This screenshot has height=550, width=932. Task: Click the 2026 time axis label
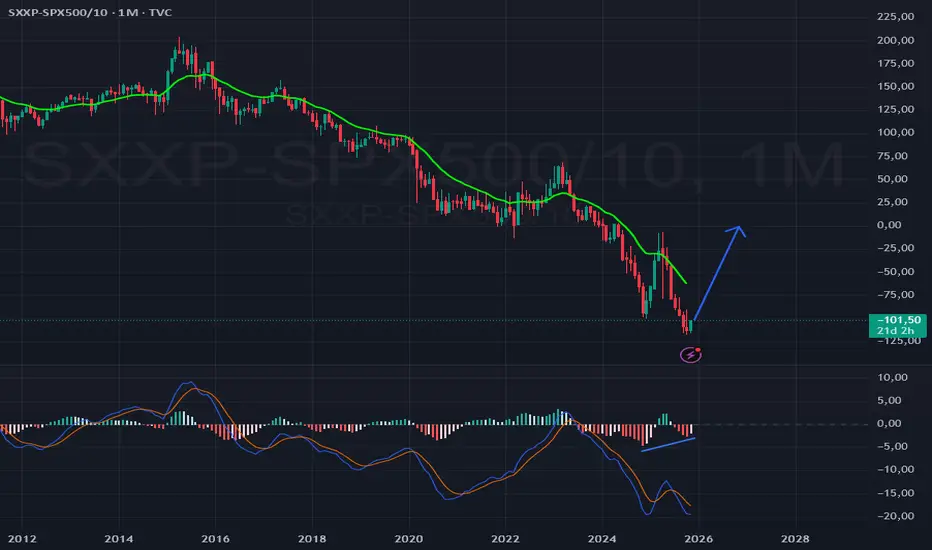tap(698, 539)
